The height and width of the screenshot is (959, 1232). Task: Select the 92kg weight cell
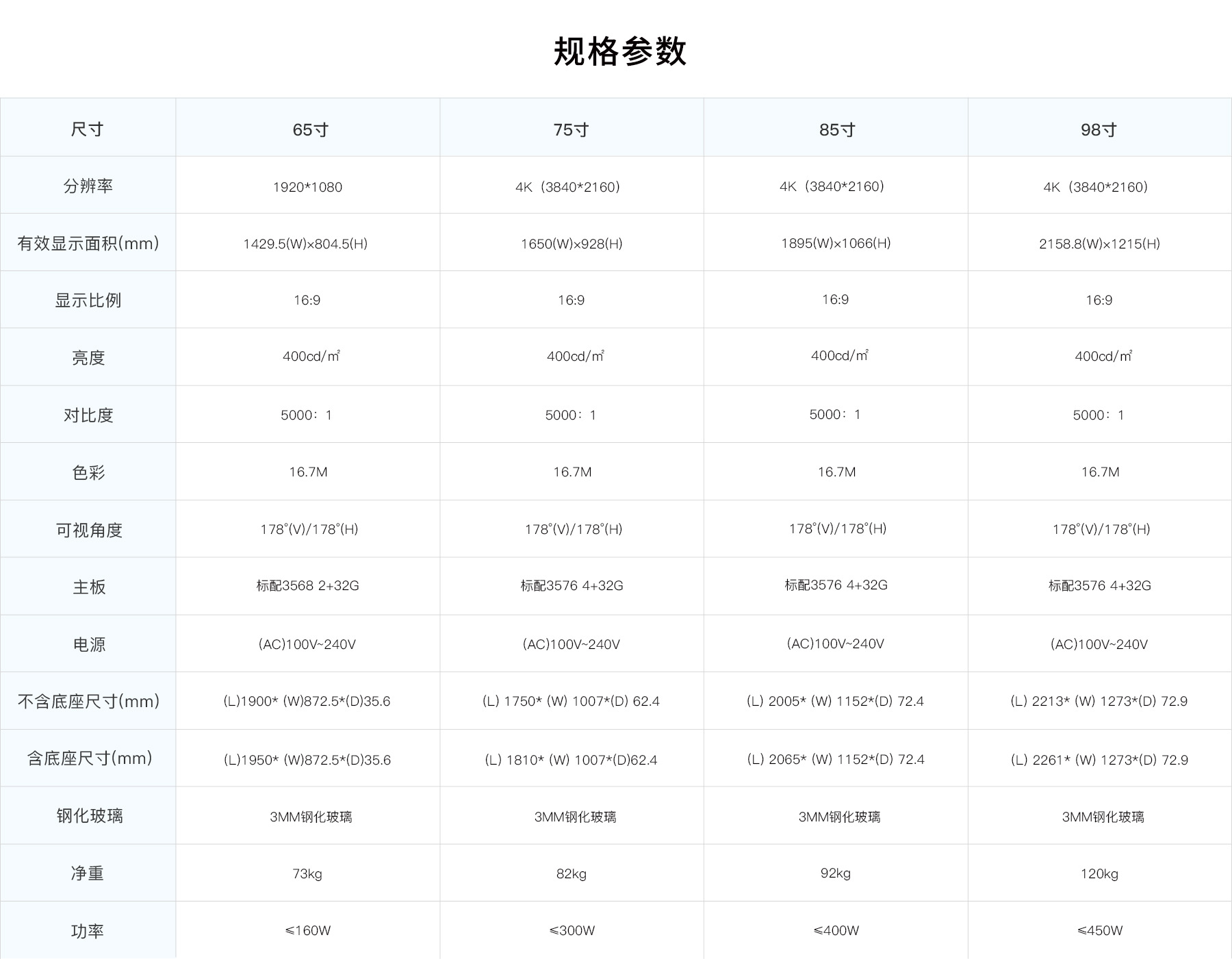pyautogui.click(x=836, y=873)
